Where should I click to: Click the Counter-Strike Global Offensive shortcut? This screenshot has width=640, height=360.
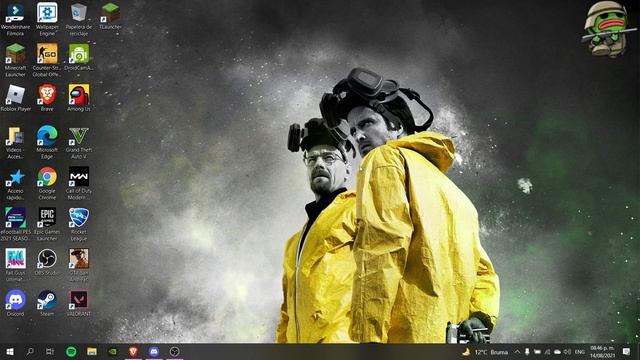pyautogui.click(x=47, y=60)
